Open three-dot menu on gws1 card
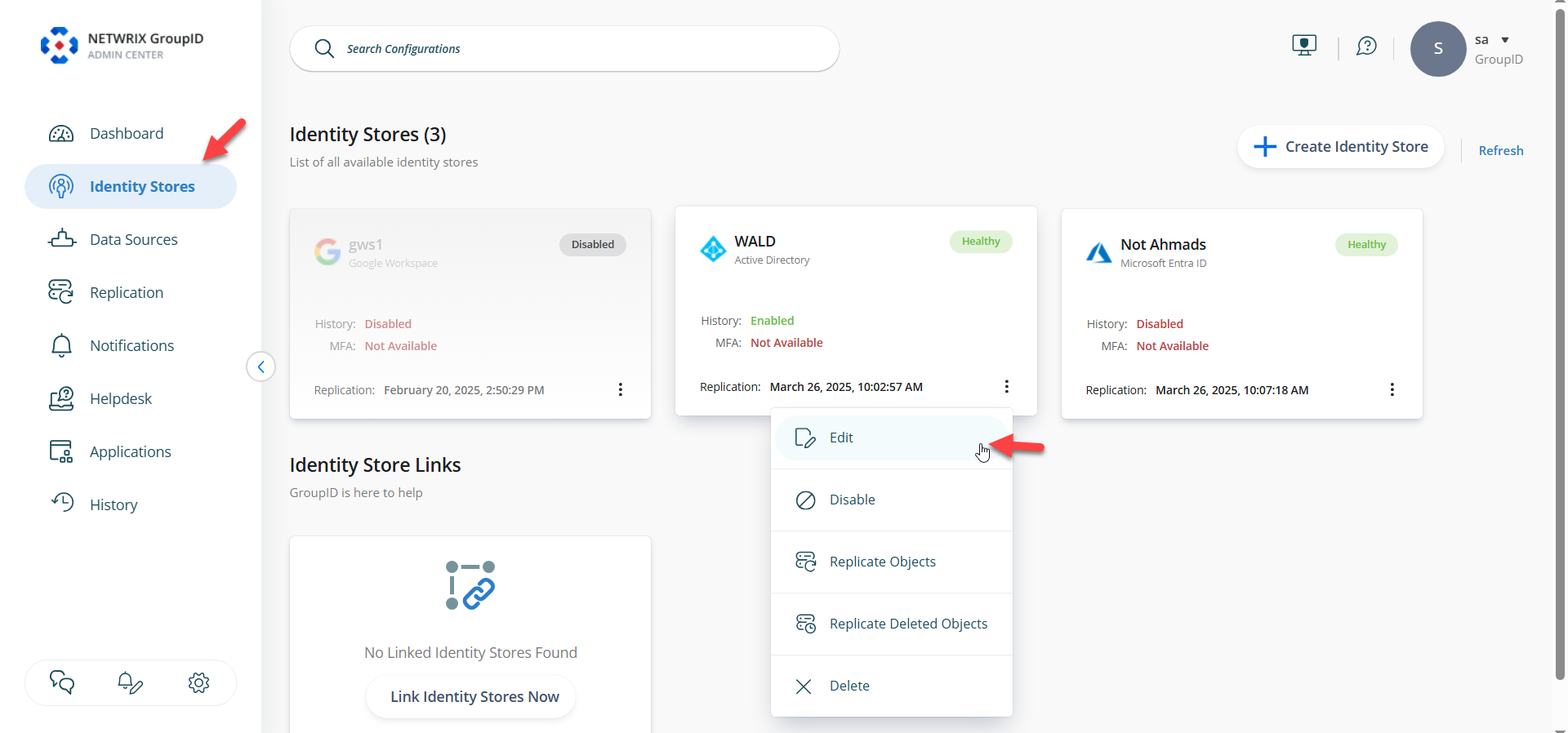The height and width of the screenshot is (733, 1568). click(x=620, y=390)
